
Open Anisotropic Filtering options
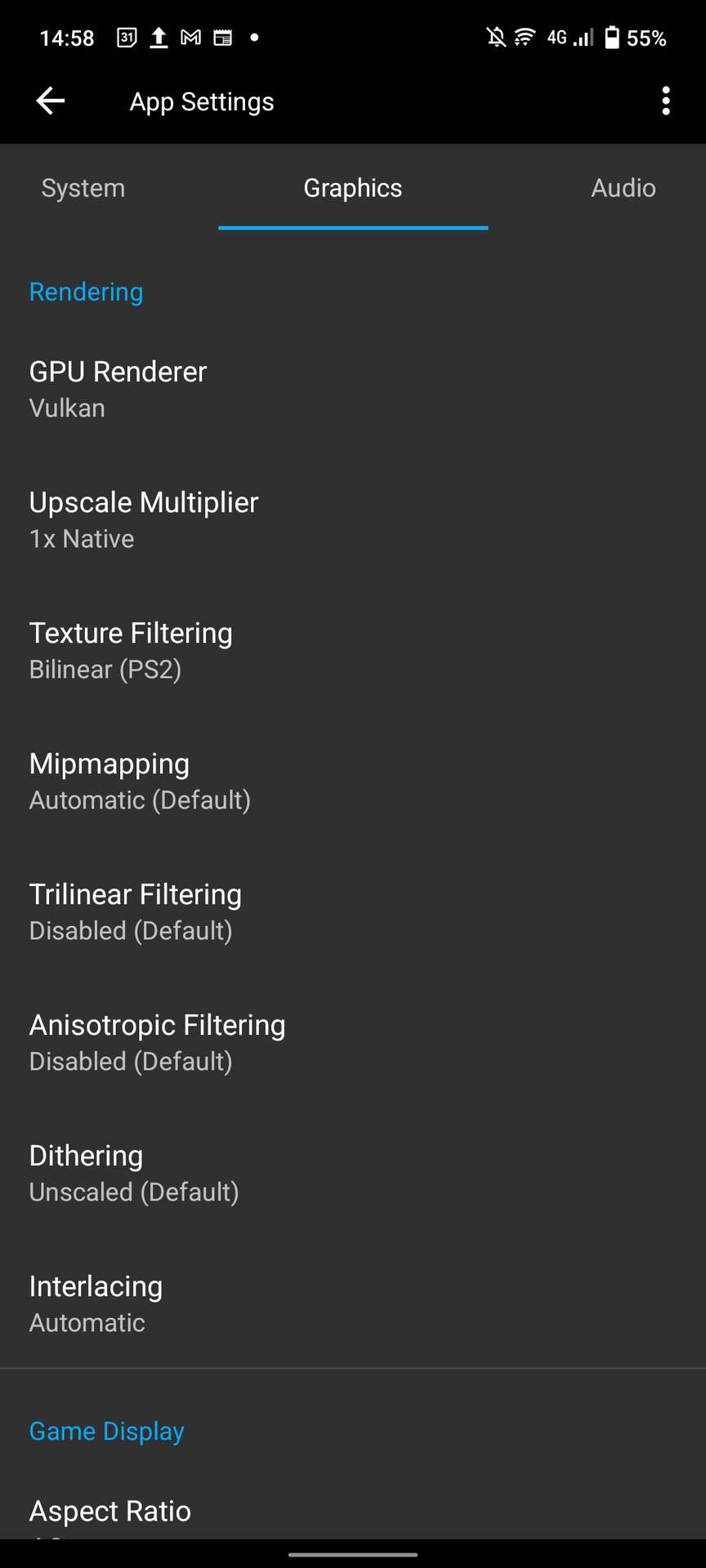point(353,1042)
